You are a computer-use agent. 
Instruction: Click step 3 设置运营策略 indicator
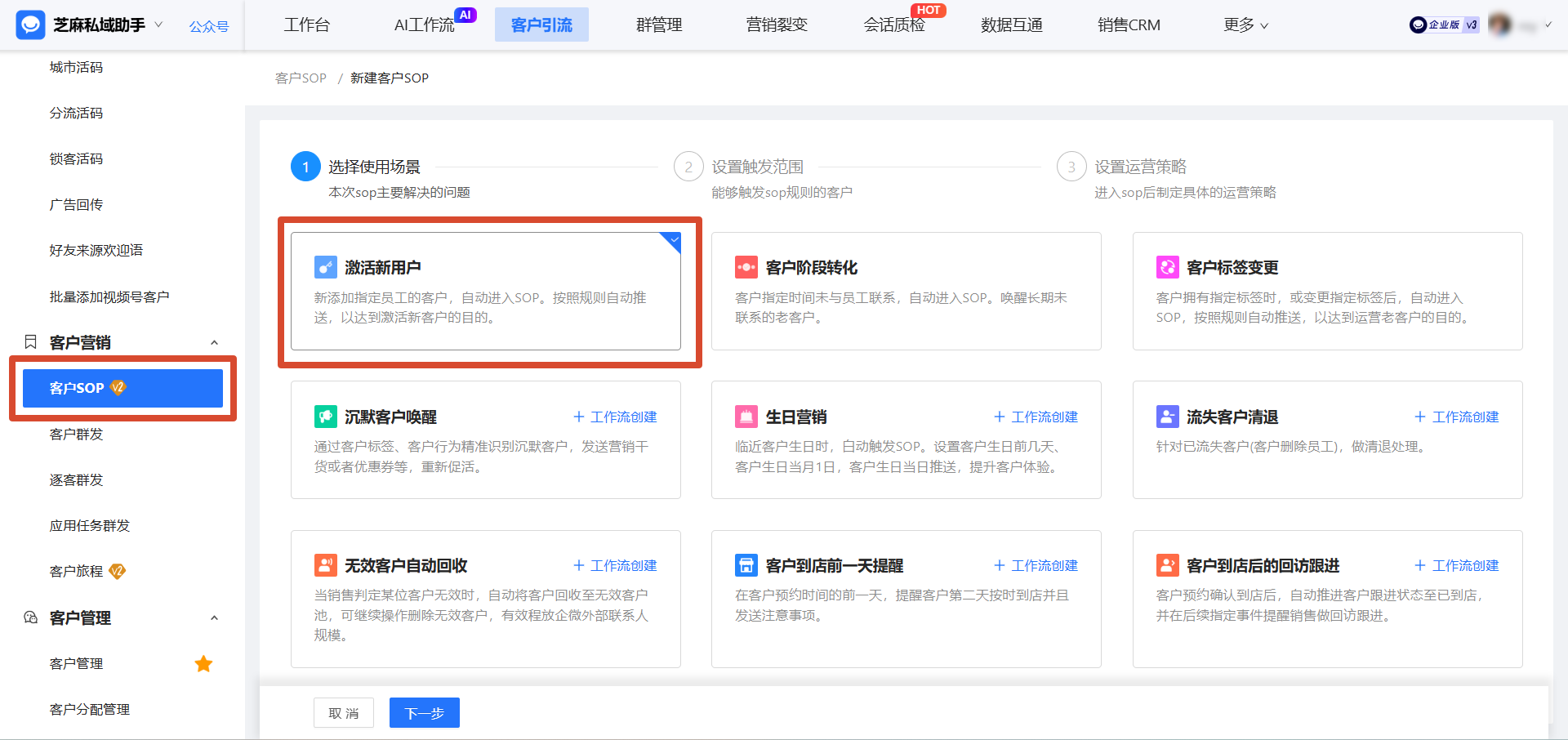tap(1071, 167)
